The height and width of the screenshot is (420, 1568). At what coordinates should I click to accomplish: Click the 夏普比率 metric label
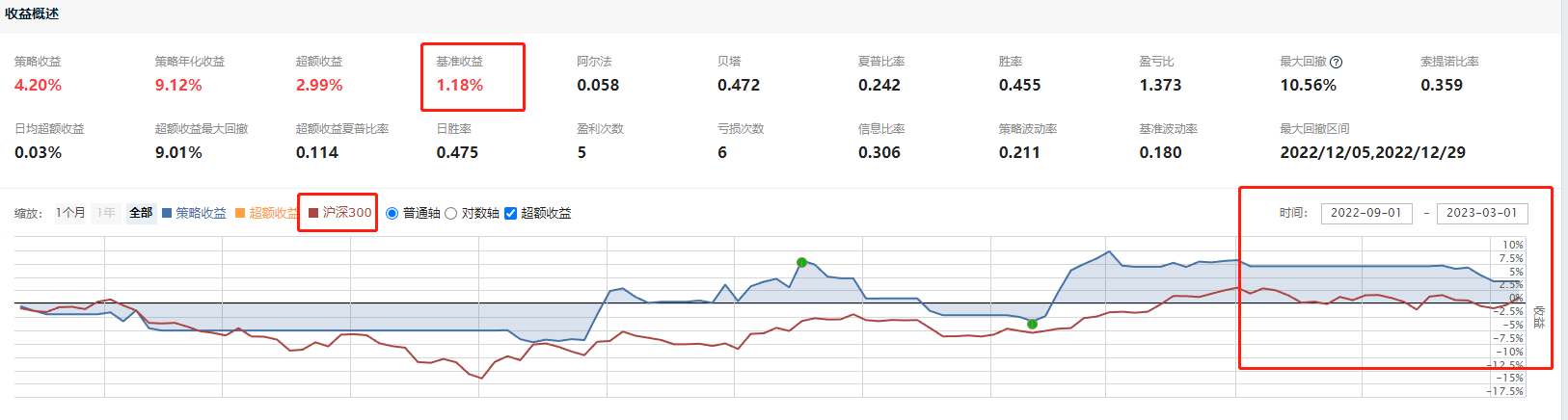(x=881, y=62)
